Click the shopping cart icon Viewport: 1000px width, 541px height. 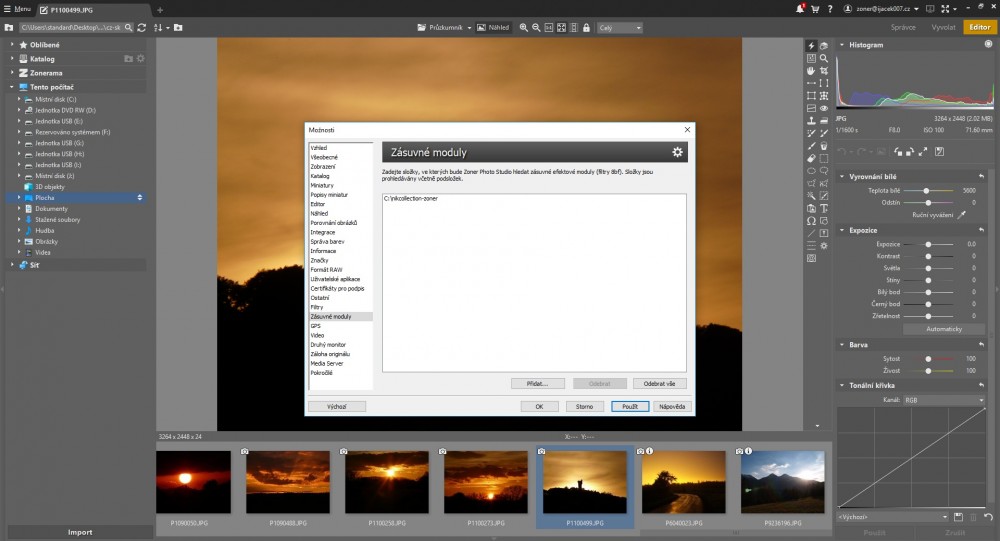(x=816, y=9)
